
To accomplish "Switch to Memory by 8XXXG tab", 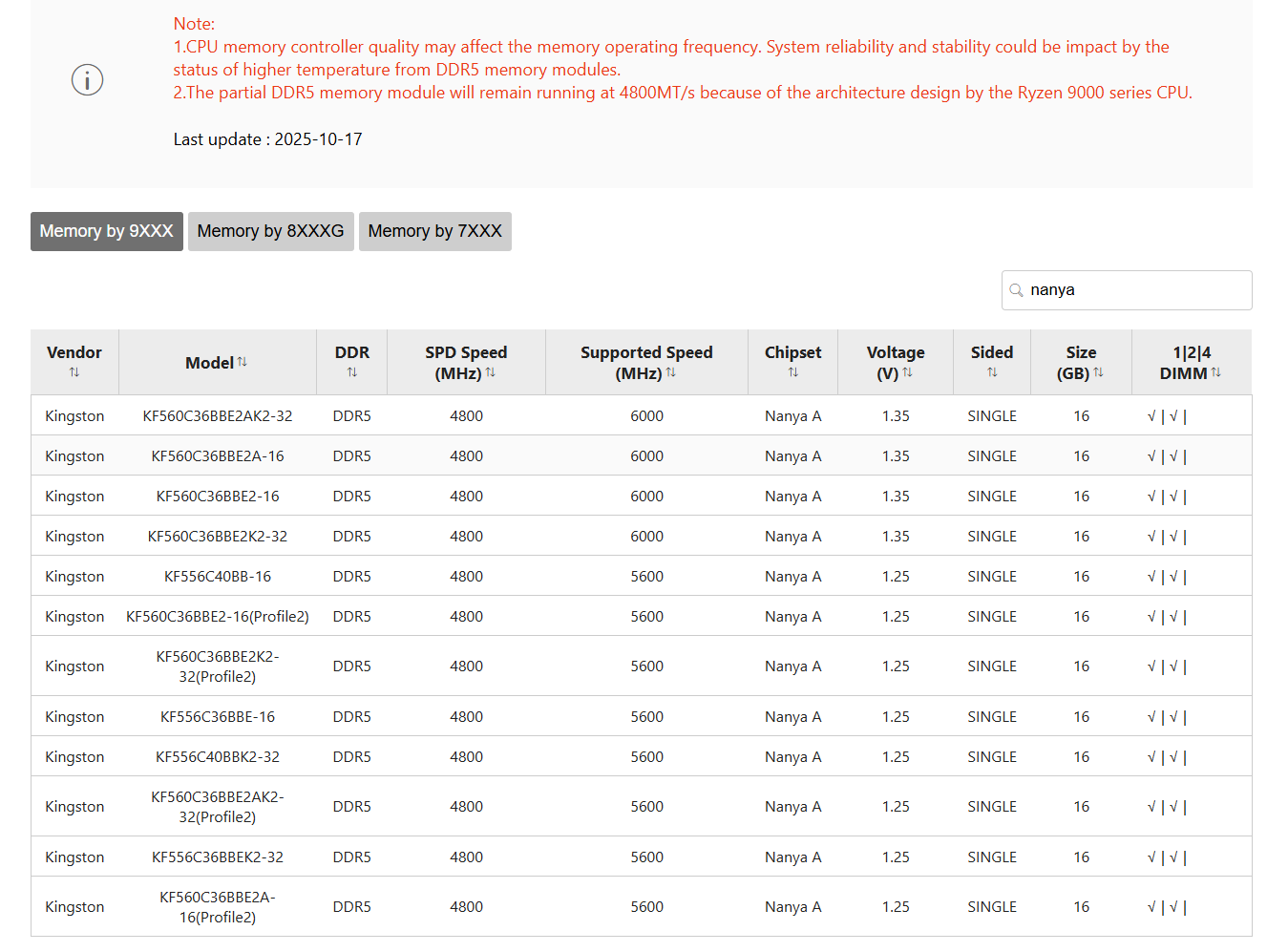I will point(271,231).
